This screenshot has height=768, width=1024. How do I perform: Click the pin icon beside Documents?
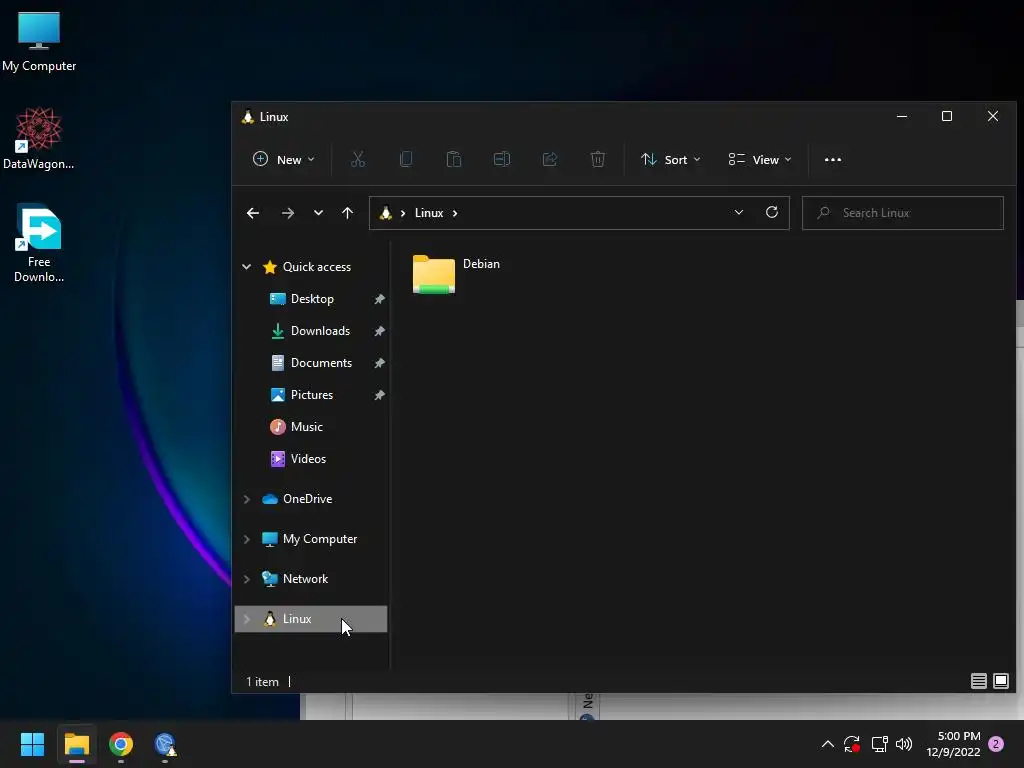379,363
